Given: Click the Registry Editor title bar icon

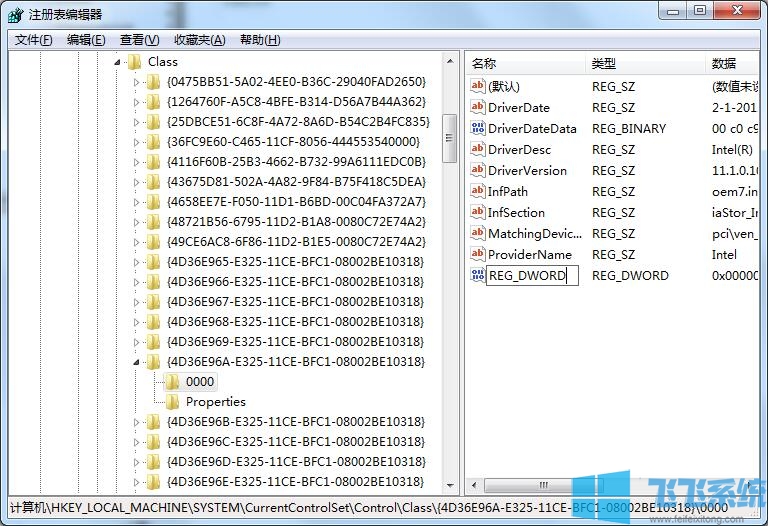Looking at the screenshot, I should tap(13, 14).
